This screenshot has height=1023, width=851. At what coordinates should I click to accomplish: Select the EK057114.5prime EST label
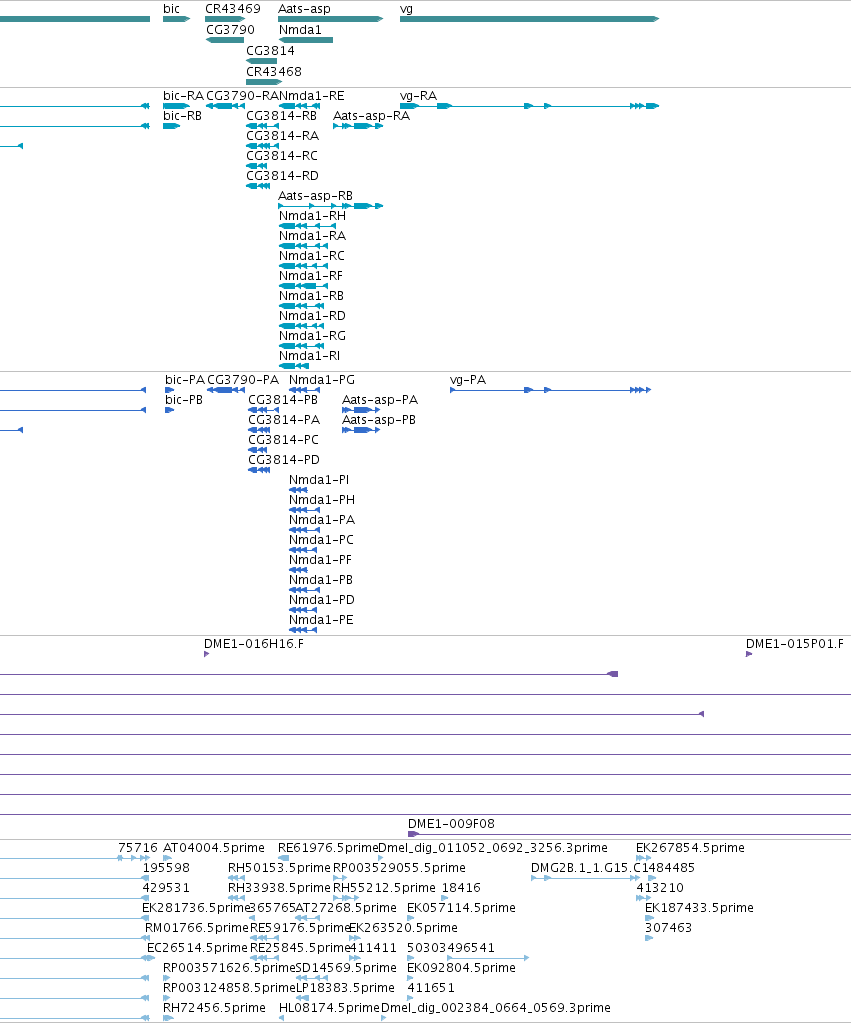click(x=461, y=908)
